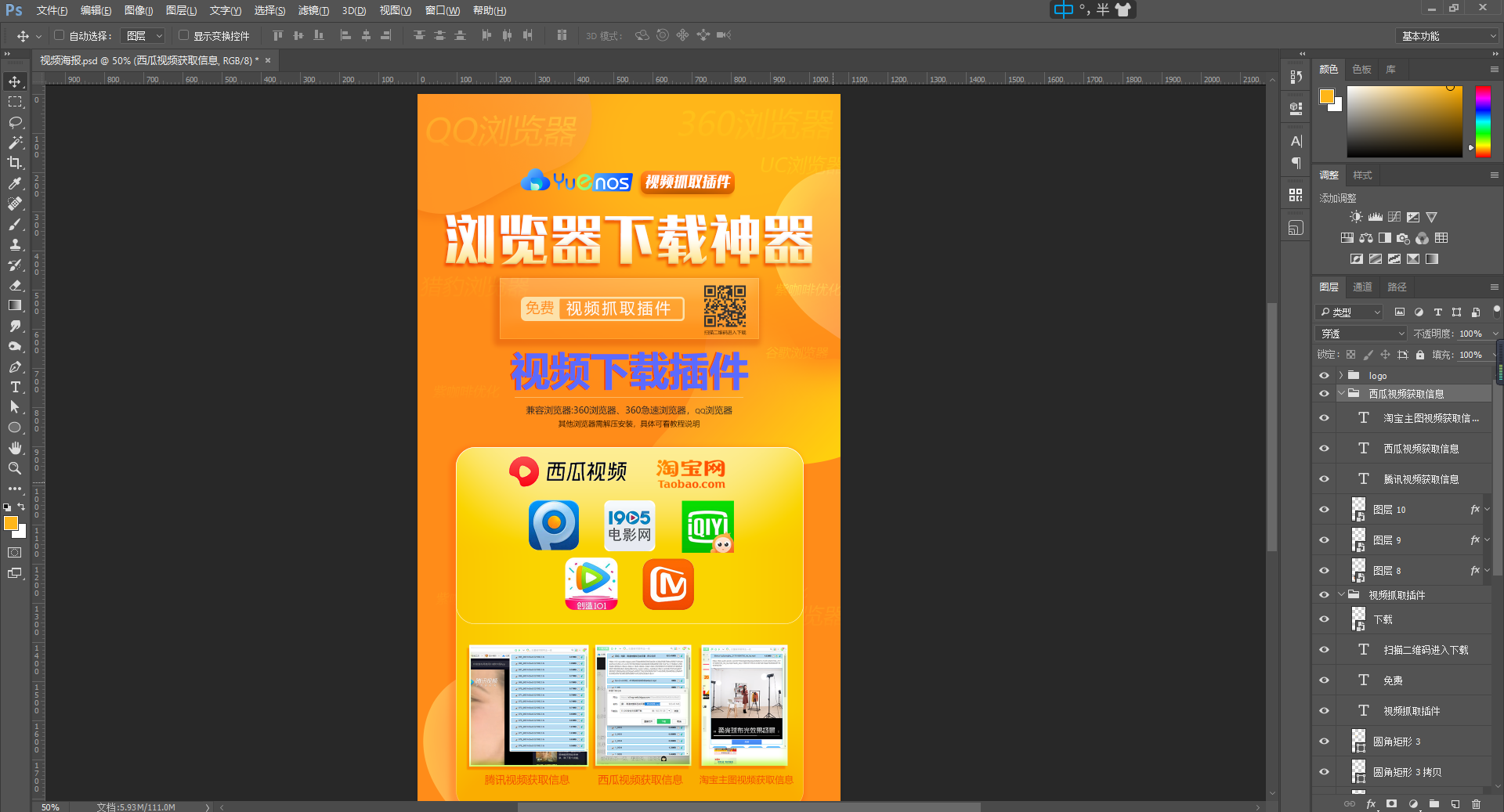The width and height of the screenshot is (1504, 812).
Task: Expand effects of 图层 8
Action: click(x=1487, y=571)
